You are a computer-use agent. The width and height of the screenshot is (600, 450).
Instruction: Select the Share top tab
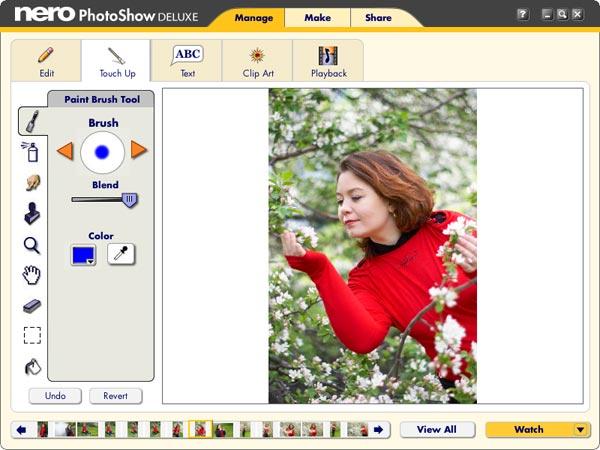pos(378,18)
